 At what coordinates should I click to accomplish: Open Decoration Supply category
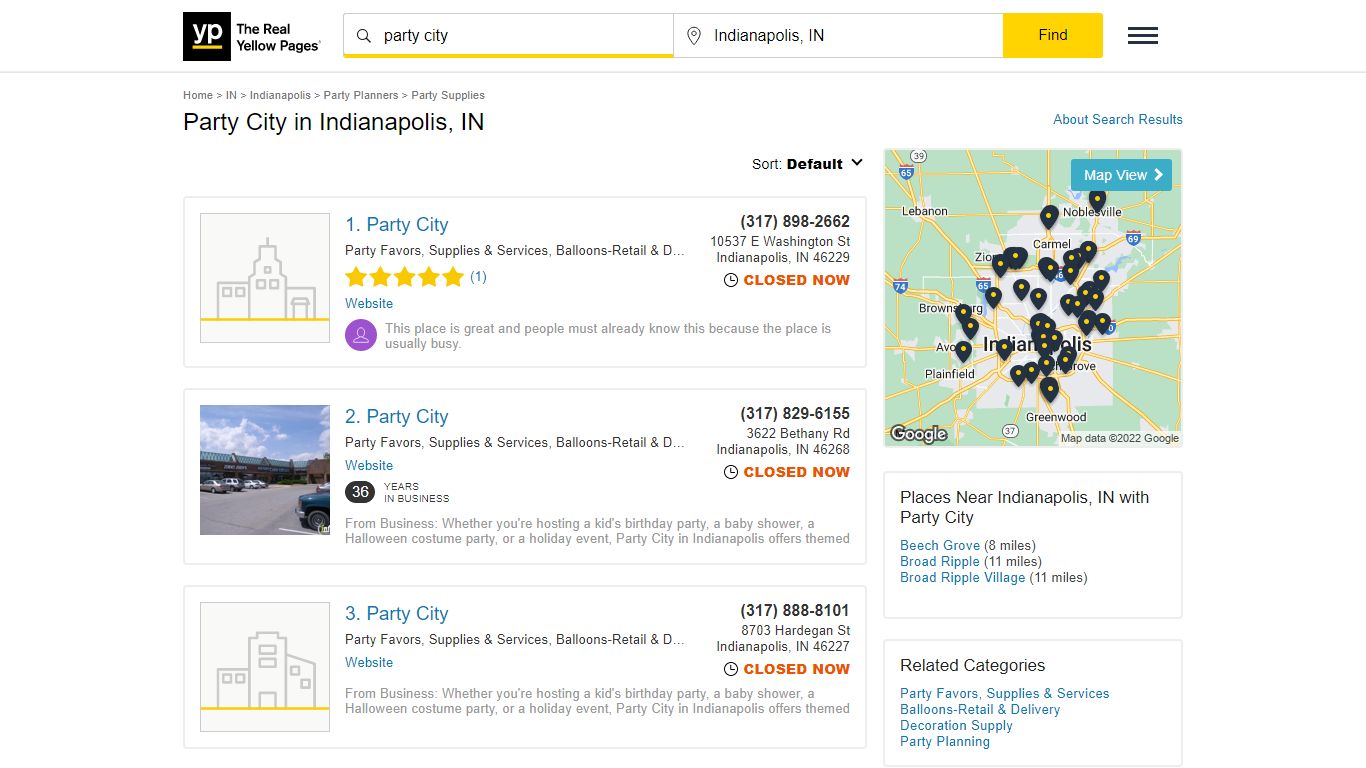tap(956, 726)
